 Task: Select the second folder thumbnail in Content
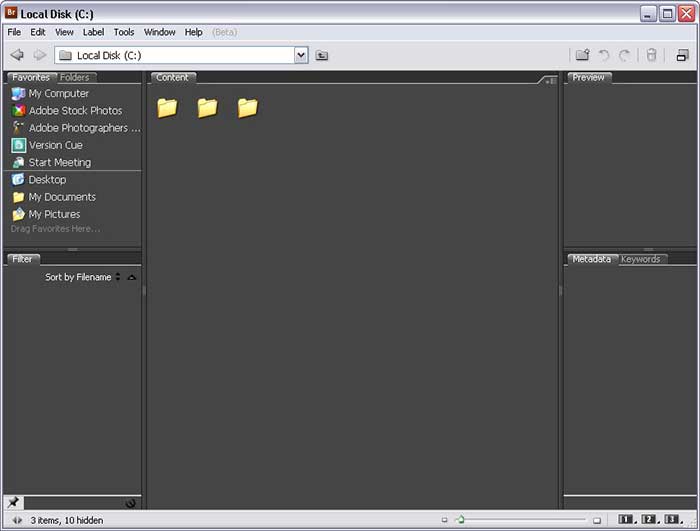(208, 108)
